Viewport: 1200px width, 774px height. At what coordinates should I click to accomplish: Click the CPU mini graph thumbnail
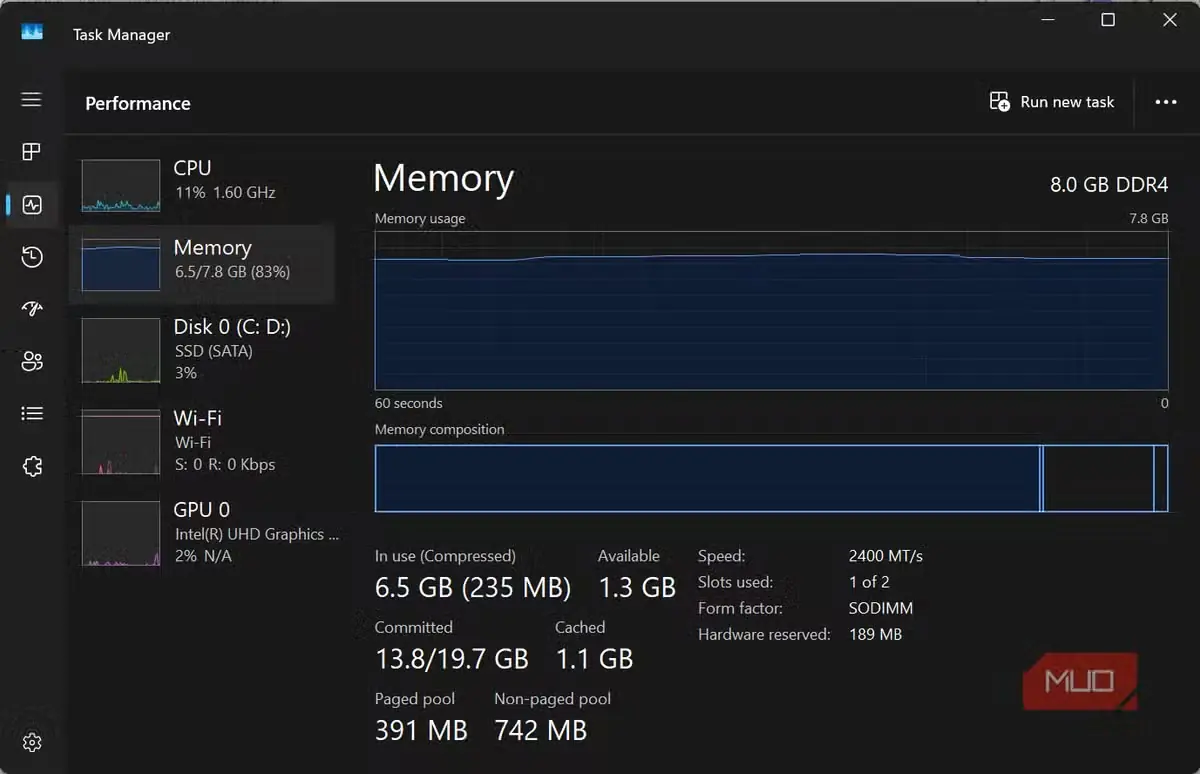120,186
